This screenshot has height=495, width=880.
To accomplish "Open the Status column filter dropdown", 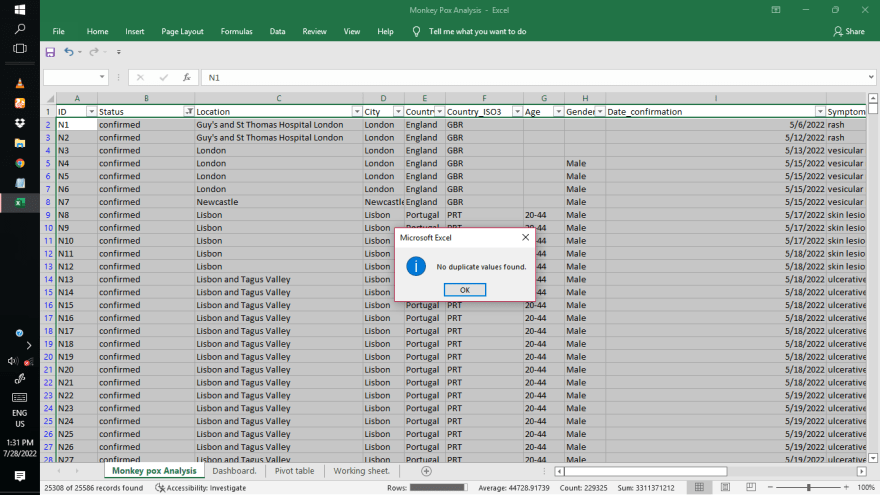I will click(x=189, y=112).
